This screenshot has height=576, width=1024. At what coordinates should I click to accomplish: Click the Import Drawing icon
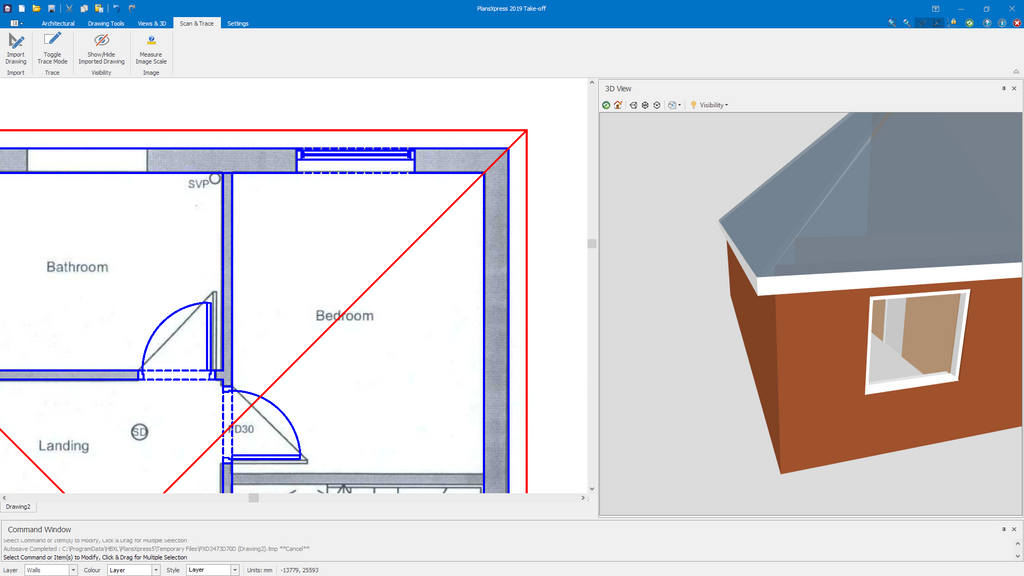tap(16, 47)
